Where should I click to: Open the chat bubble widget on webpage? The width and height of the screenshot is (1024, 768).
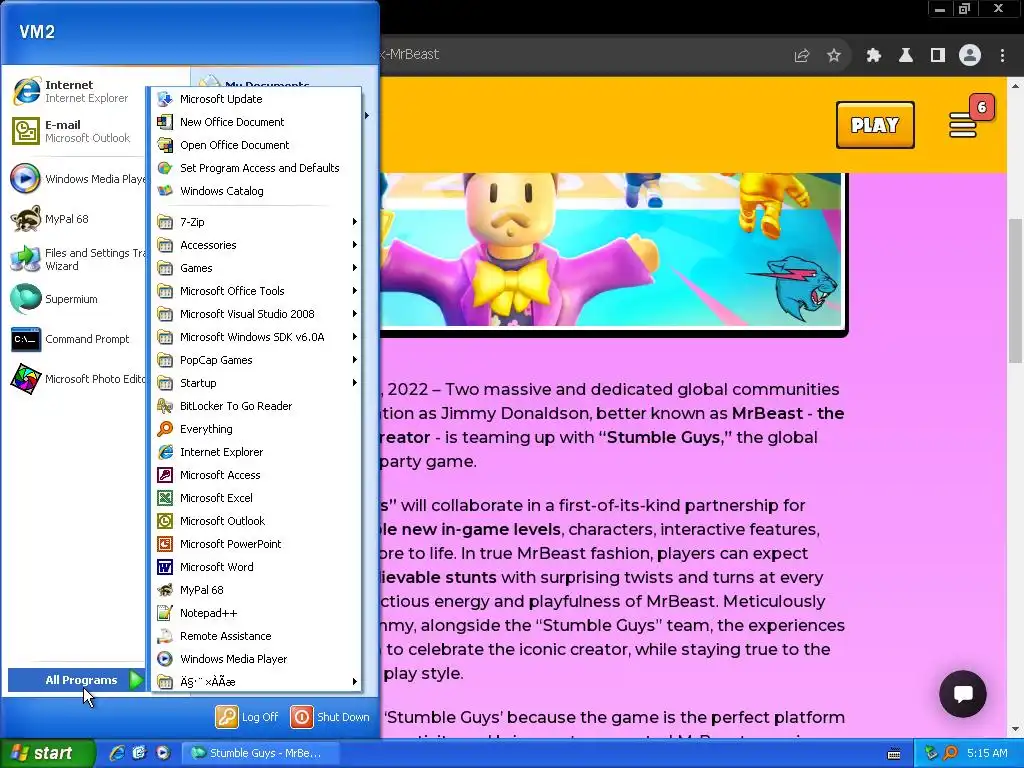[963, 694]
